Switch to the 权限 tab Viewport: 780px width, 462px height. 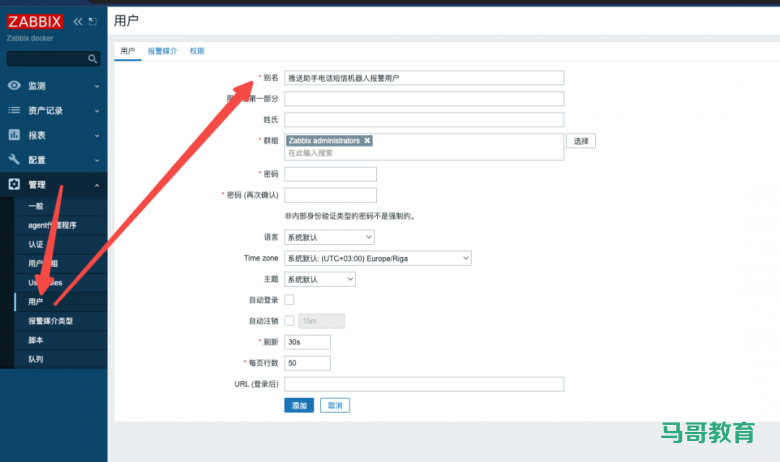(197, 50)
